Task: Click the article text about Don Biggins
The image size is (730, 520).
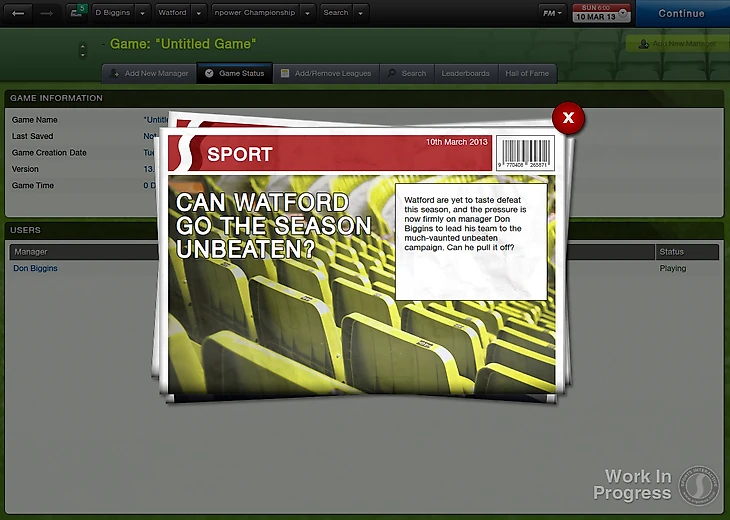Action: 465,224
